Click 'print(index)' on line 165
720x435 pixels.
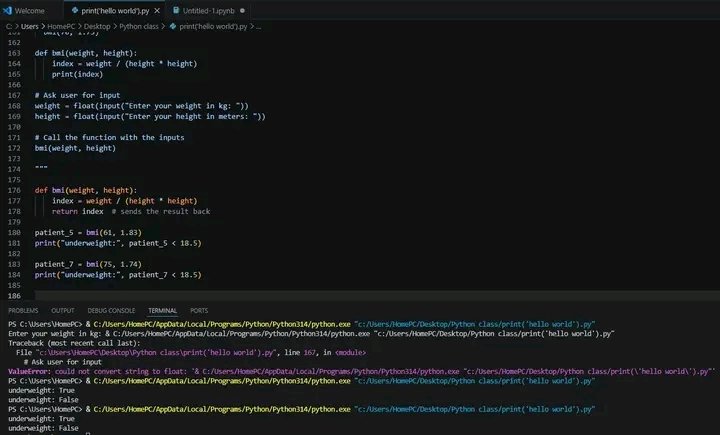point(77,74)
